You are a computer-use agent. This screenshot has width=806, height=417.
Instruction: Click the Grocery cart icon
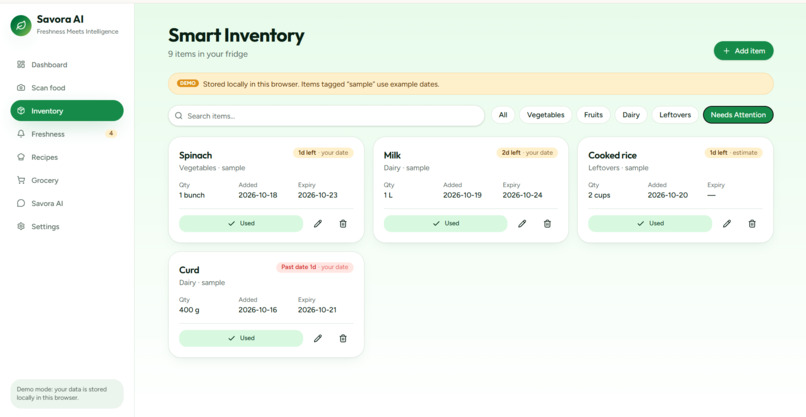click(21, 180)
